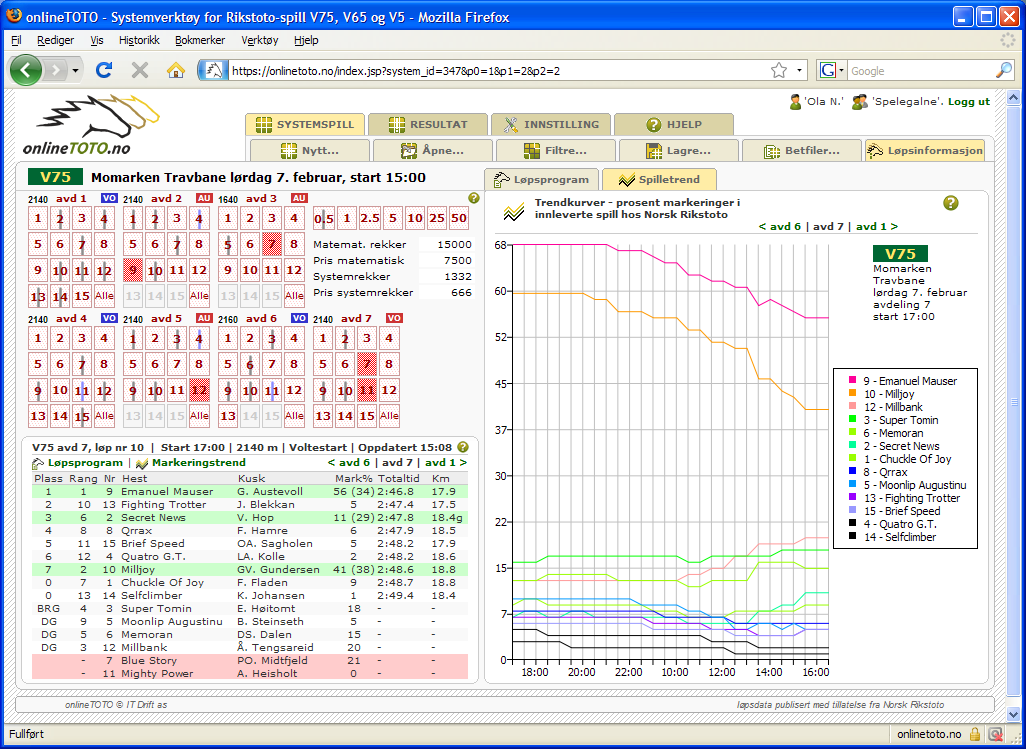Open the Fil menu
This screenshot has height=749, width=1026.
point(16,40)
